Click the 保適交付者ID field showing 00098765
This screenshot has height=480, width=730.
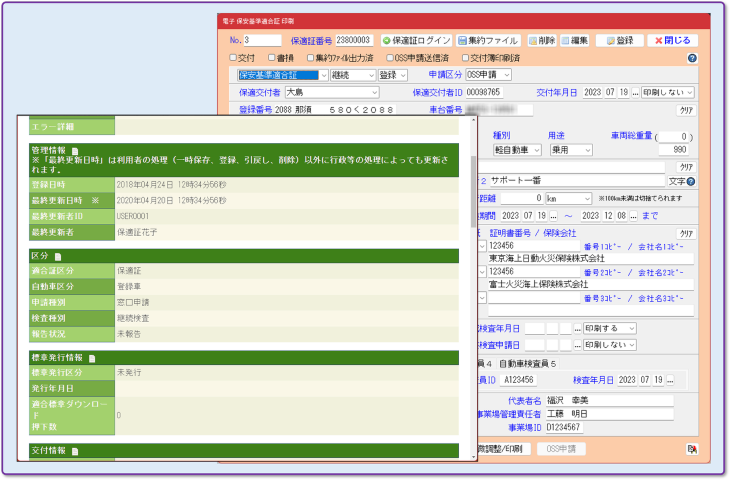pyautogui.click(x=484, y=93)
